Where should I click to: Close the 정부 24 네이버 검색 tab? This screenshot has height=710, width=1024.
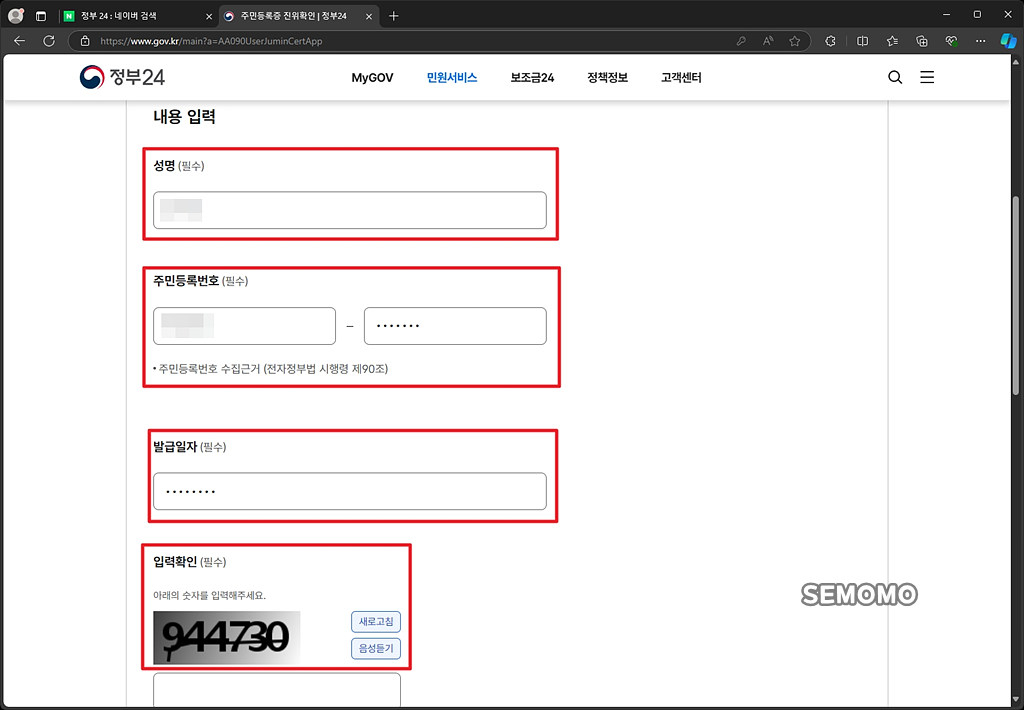coord(209,16)
